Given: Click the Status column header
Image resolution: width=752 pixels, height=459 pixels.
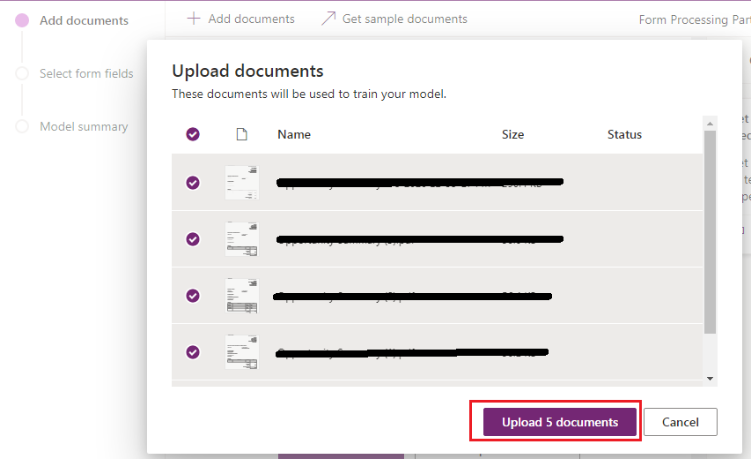Looking at the screenshot, I should [624, 134].
